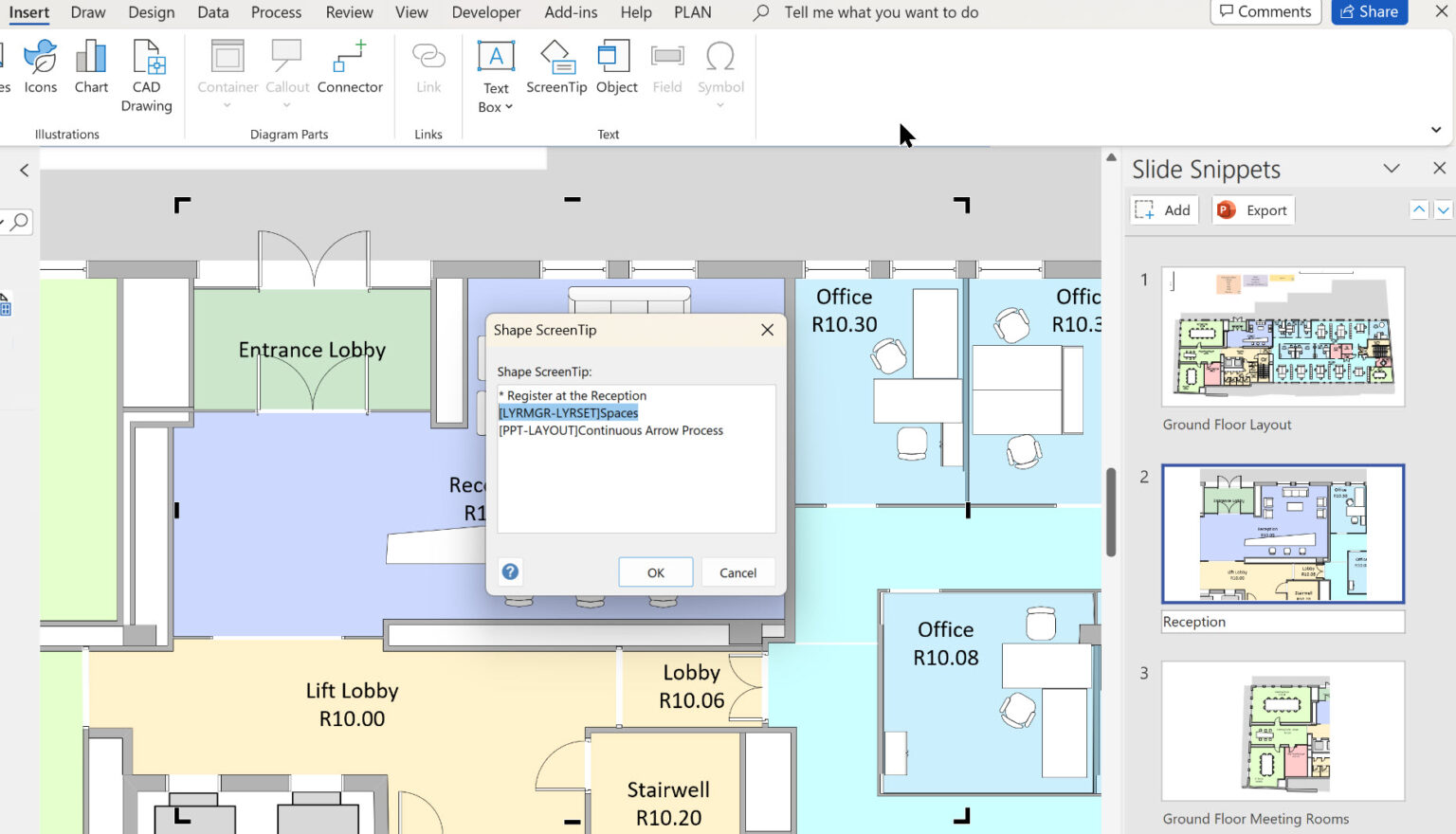Export snippets to PowerPoint
Image resolution: width=1456 pixels, height=834 pixels.
pos(1252,209)
